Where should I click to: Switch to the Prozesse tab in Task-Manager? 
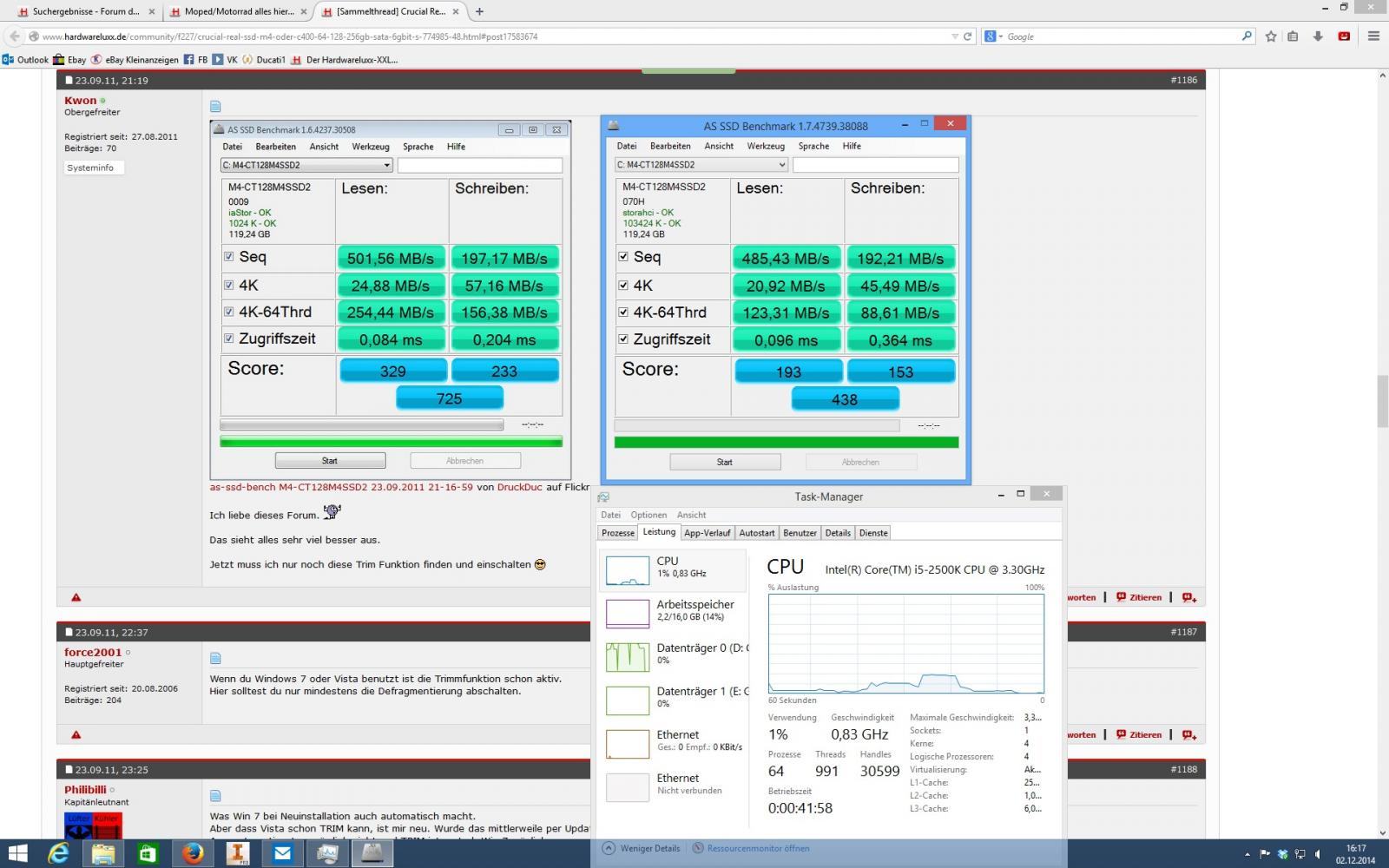[x=618, y=533]
